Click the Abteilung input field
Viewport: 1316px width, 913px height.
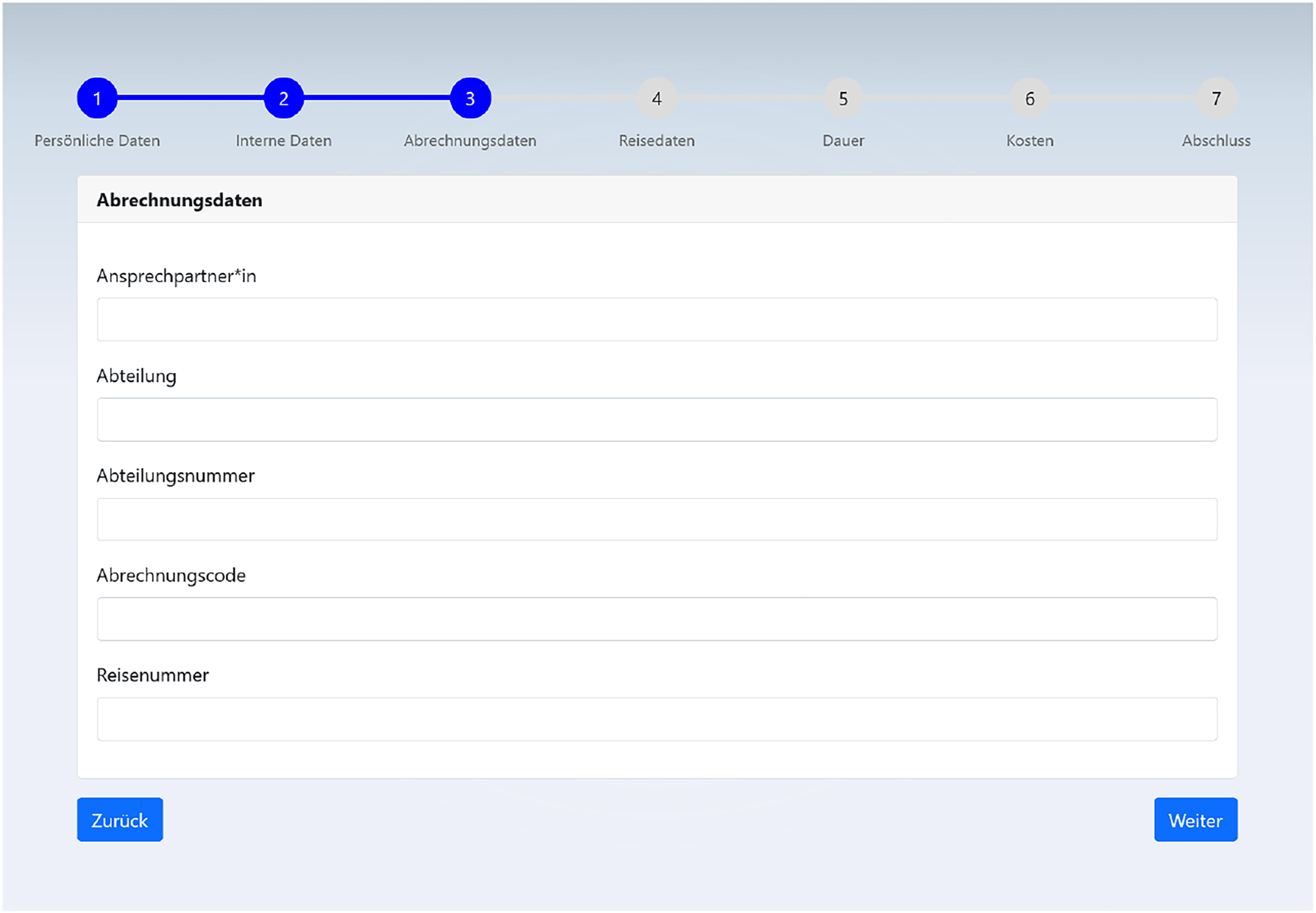657,419
